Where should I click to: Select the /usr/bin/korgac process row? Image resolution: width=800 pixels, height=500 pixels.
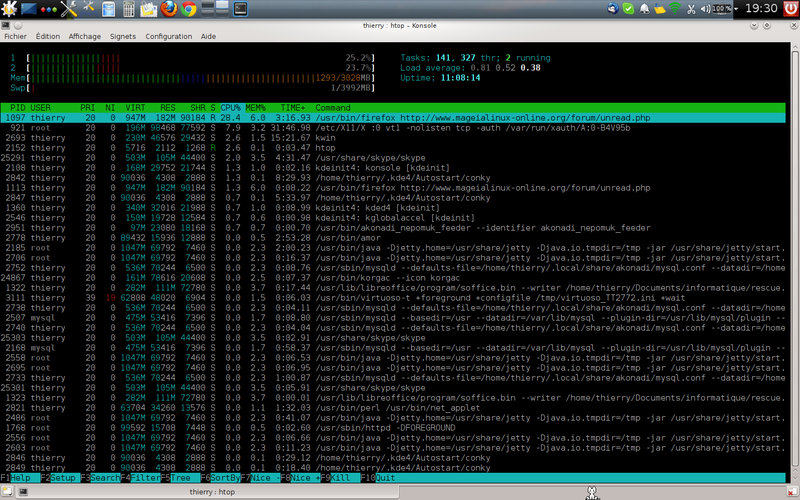pyautogui.click(x=393, y=278)
